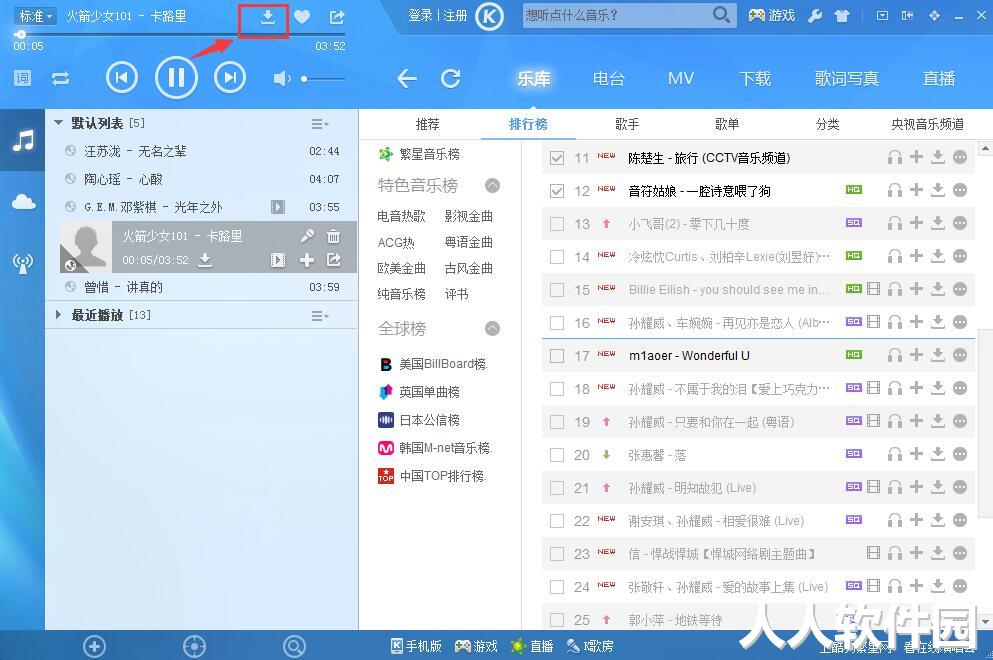
Task: Add 音符姑娘 song to playlist with plus
Action: 916,189
